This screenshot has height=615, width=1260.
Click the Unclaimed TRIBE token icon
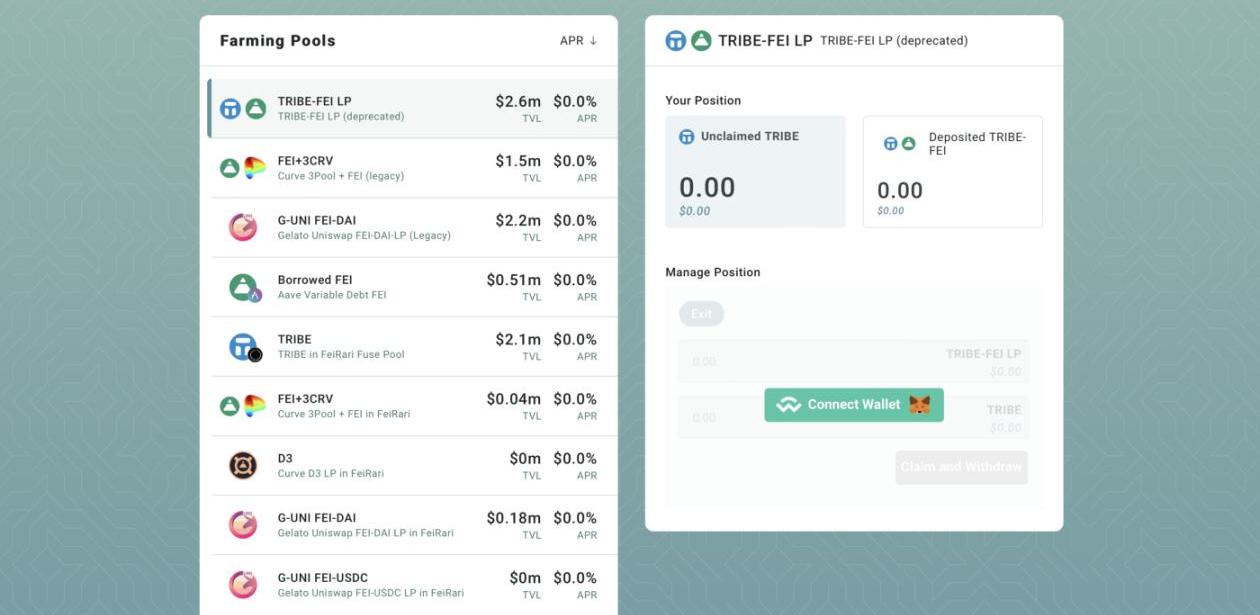pos(687,137)
